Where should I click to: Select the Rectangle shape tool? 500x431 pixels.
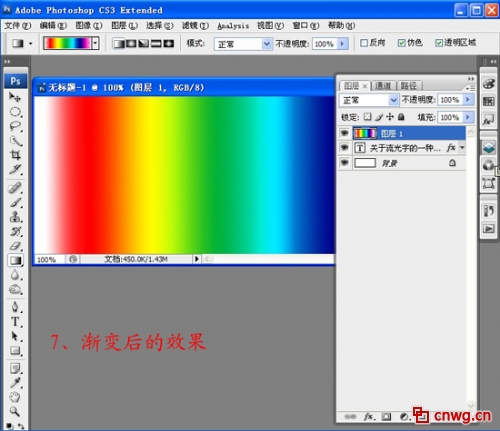(15, 351)
